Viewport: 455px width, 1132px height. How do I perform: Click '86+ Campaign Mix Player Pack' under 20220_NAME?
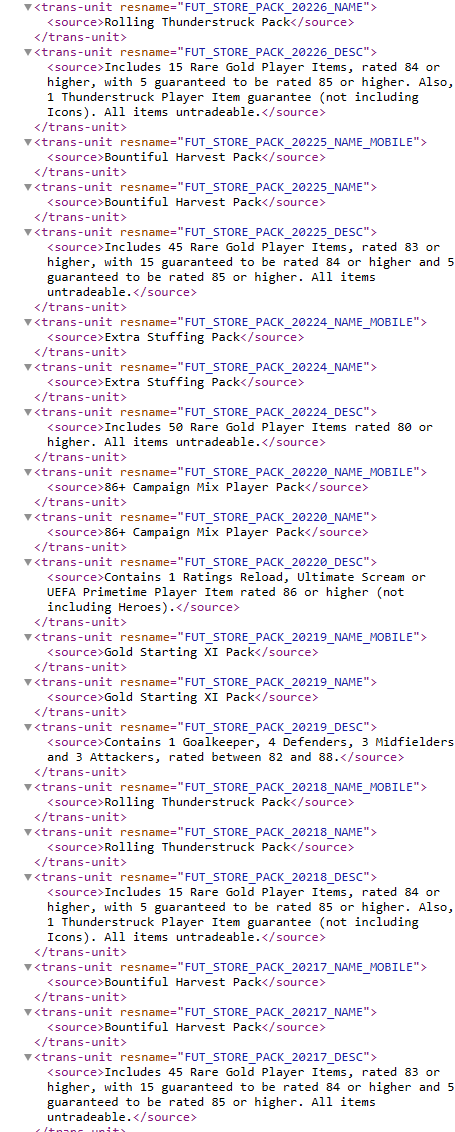tap(204, 532)
